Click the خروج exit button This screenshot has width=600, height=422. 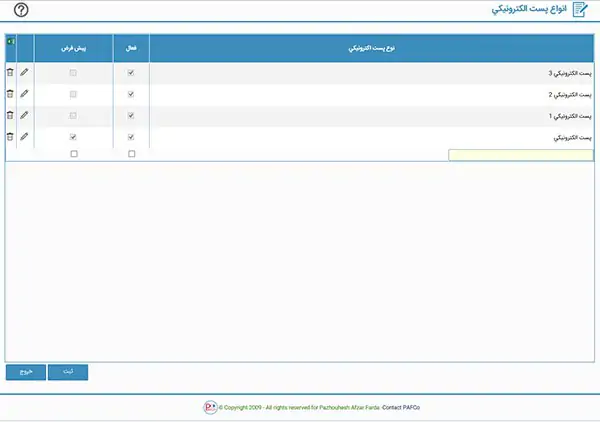coord(26,372)
